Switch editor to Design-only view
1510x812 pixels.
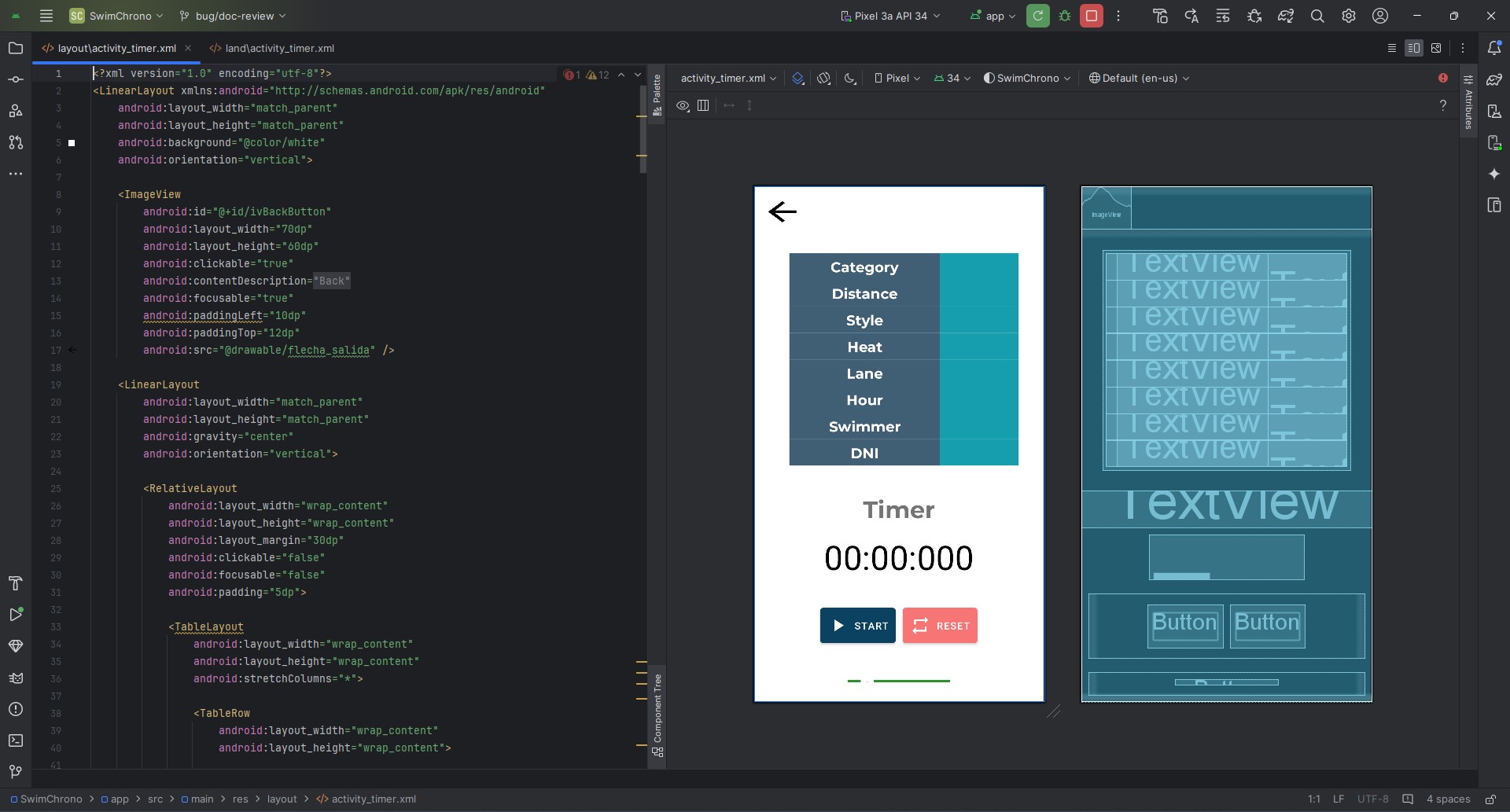coord(1436,48)
